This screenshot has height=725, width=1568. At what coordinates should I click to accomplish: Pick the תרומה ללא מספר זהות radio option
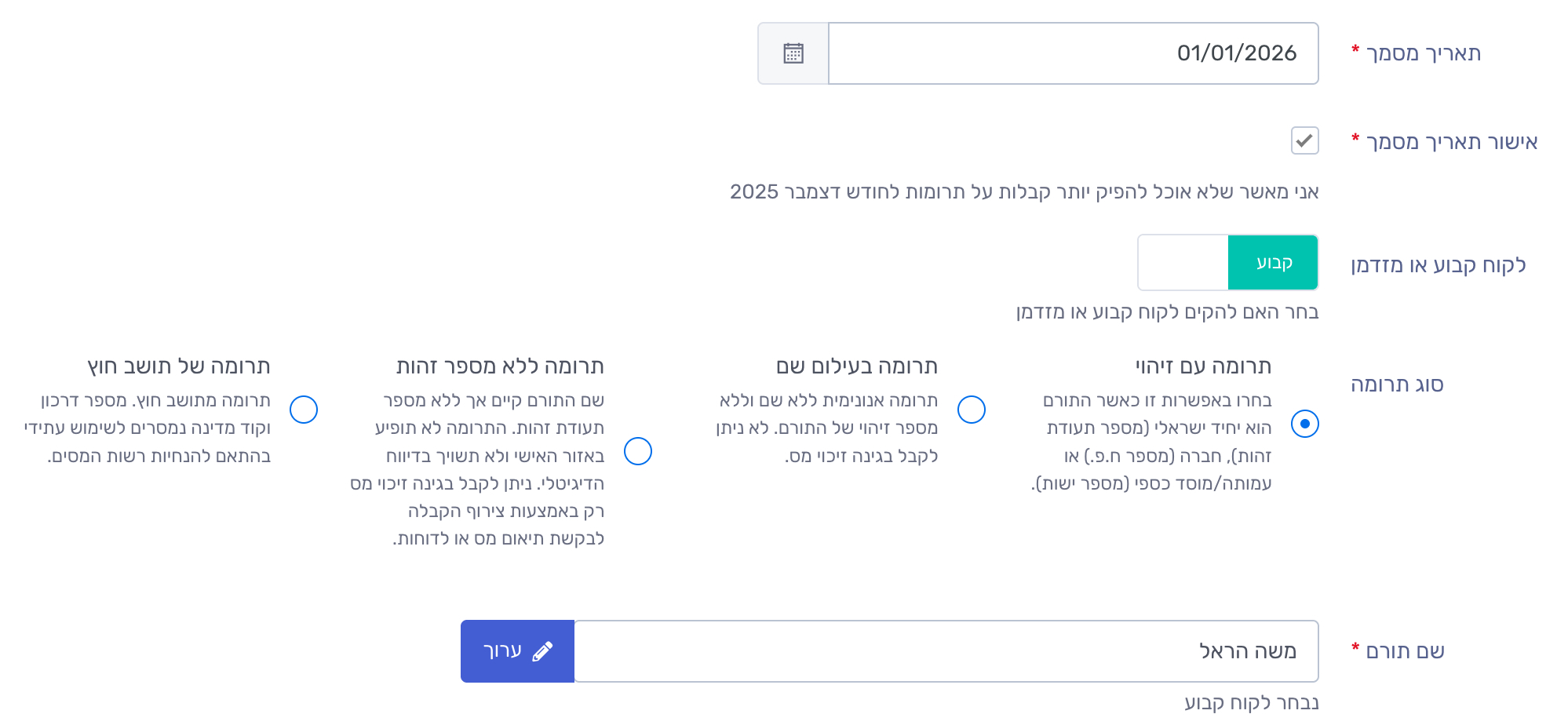pos(637,451)
